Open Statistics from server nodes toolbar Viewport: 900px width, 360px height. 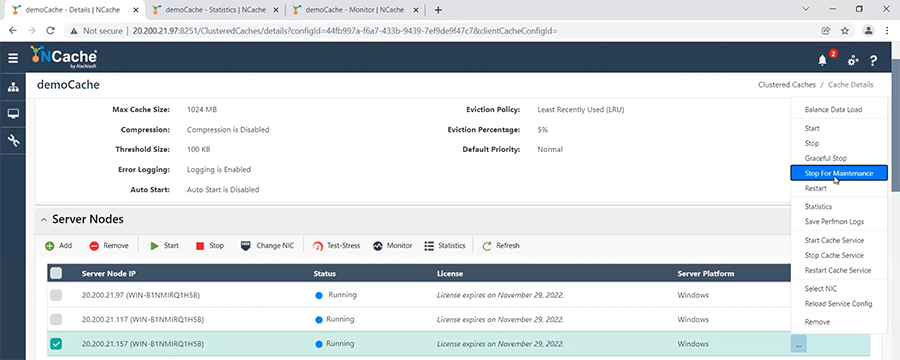click(x=445, y=246)
